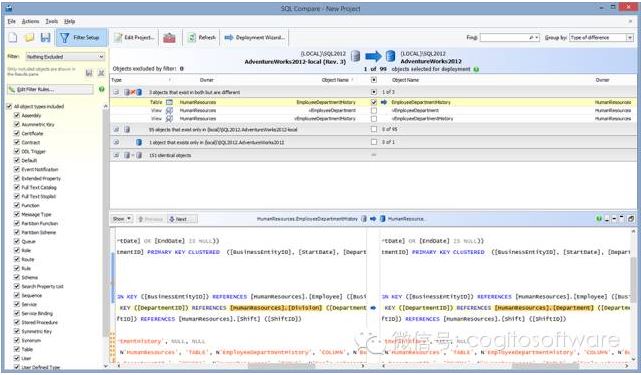Screen dimensions: 641x375
Task: Open the Help menu
Action: pos(69,21)
